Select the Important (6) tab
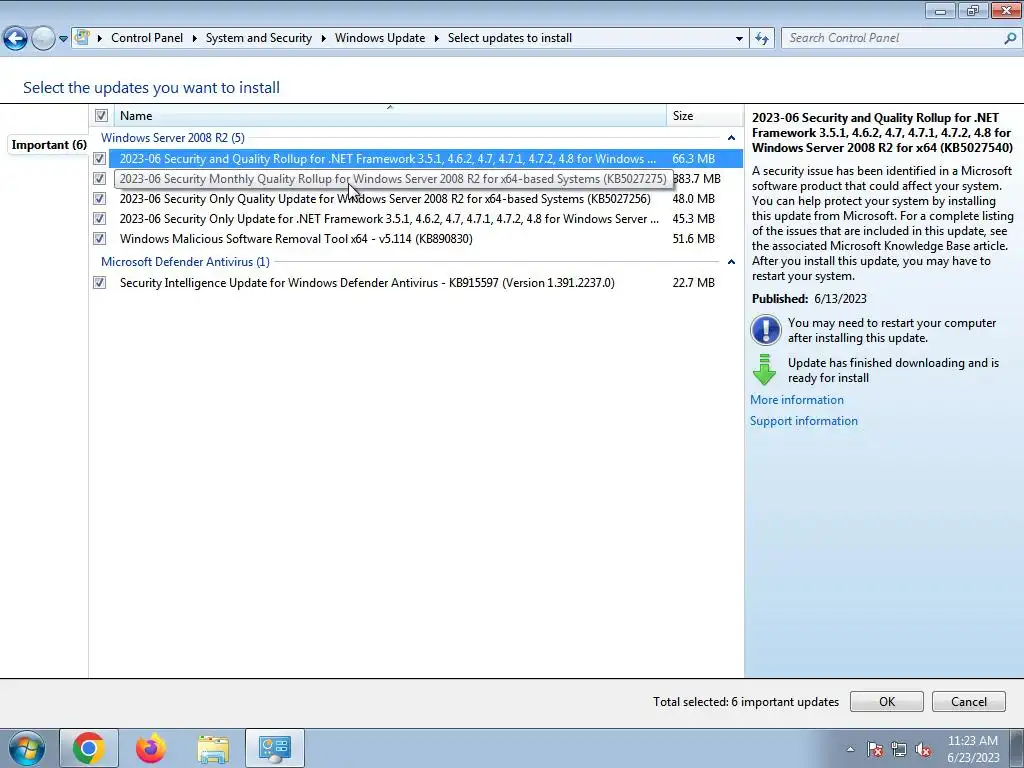This screenshot has height=768, width=1024. click(x=49, y=145)
